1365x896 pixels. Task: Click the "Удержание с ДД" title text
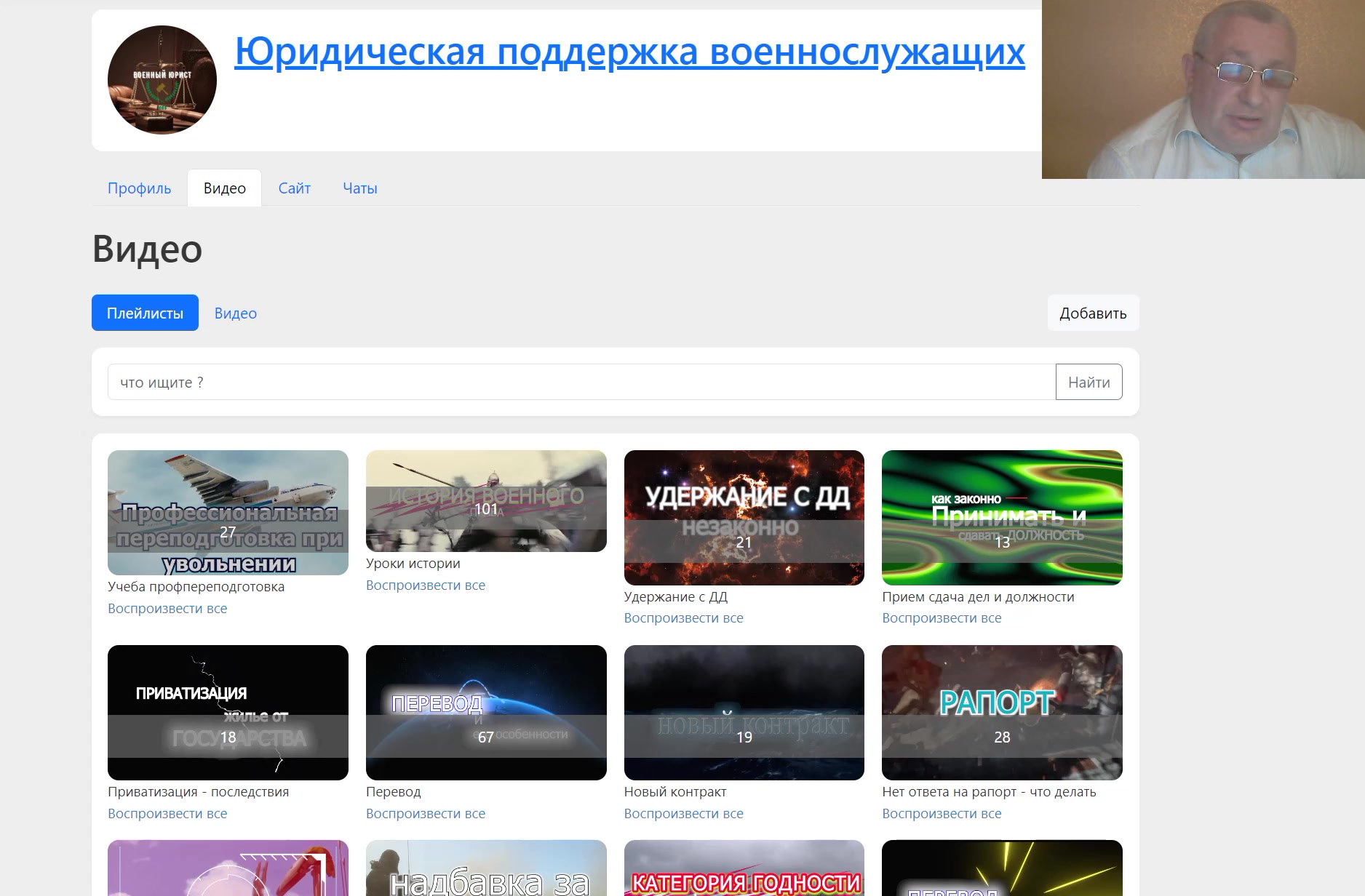[675, 597]
